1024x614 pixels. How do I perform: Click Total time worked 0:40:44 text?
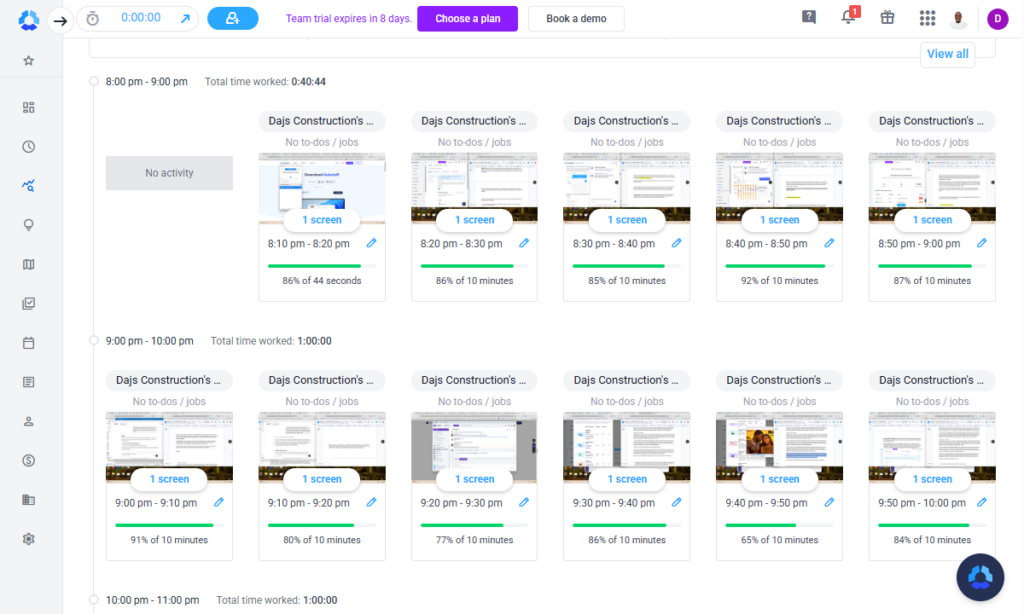[x=265, y=82]
